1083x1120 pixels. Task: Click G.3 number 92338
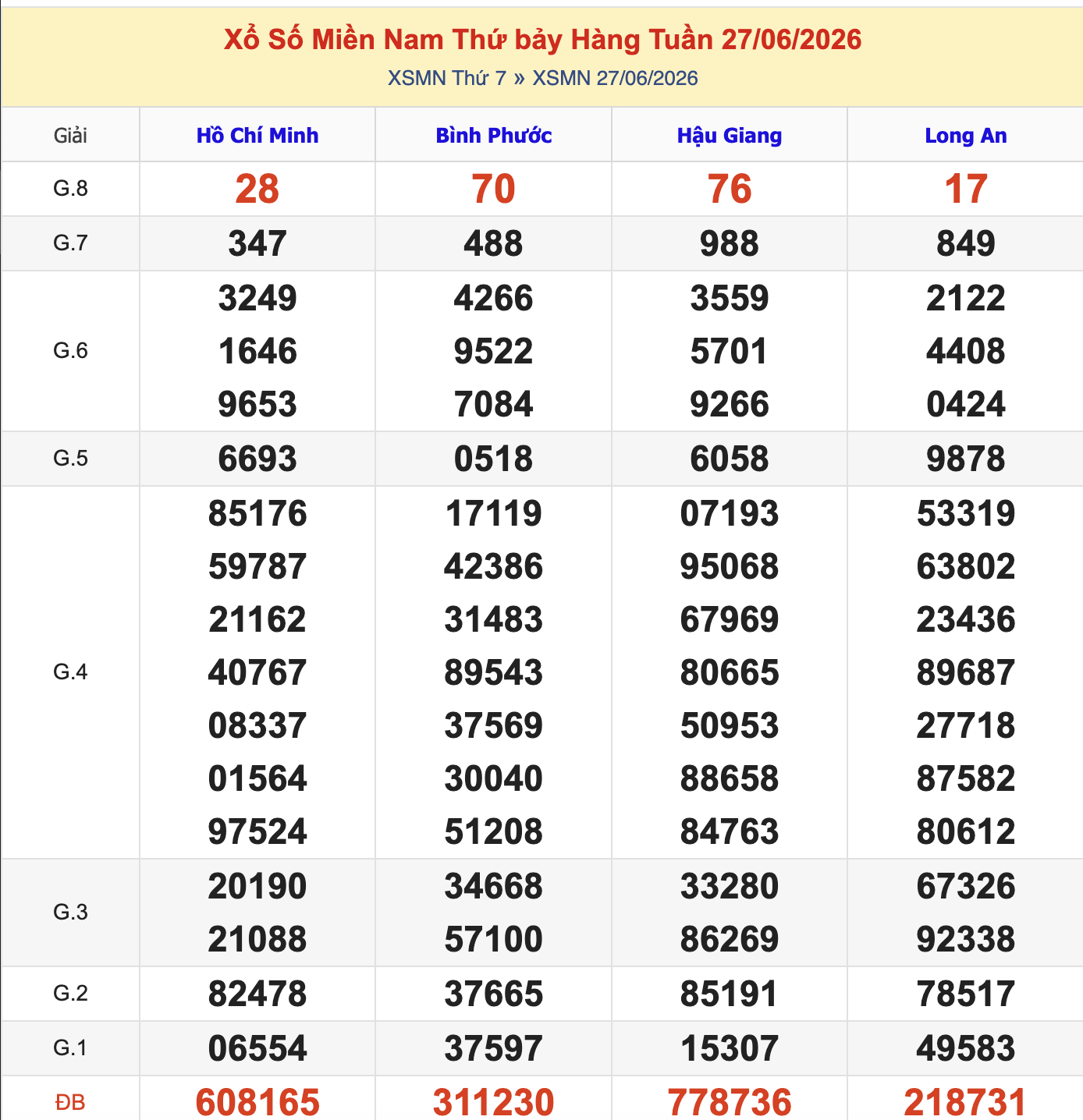(x=966, y=939)
